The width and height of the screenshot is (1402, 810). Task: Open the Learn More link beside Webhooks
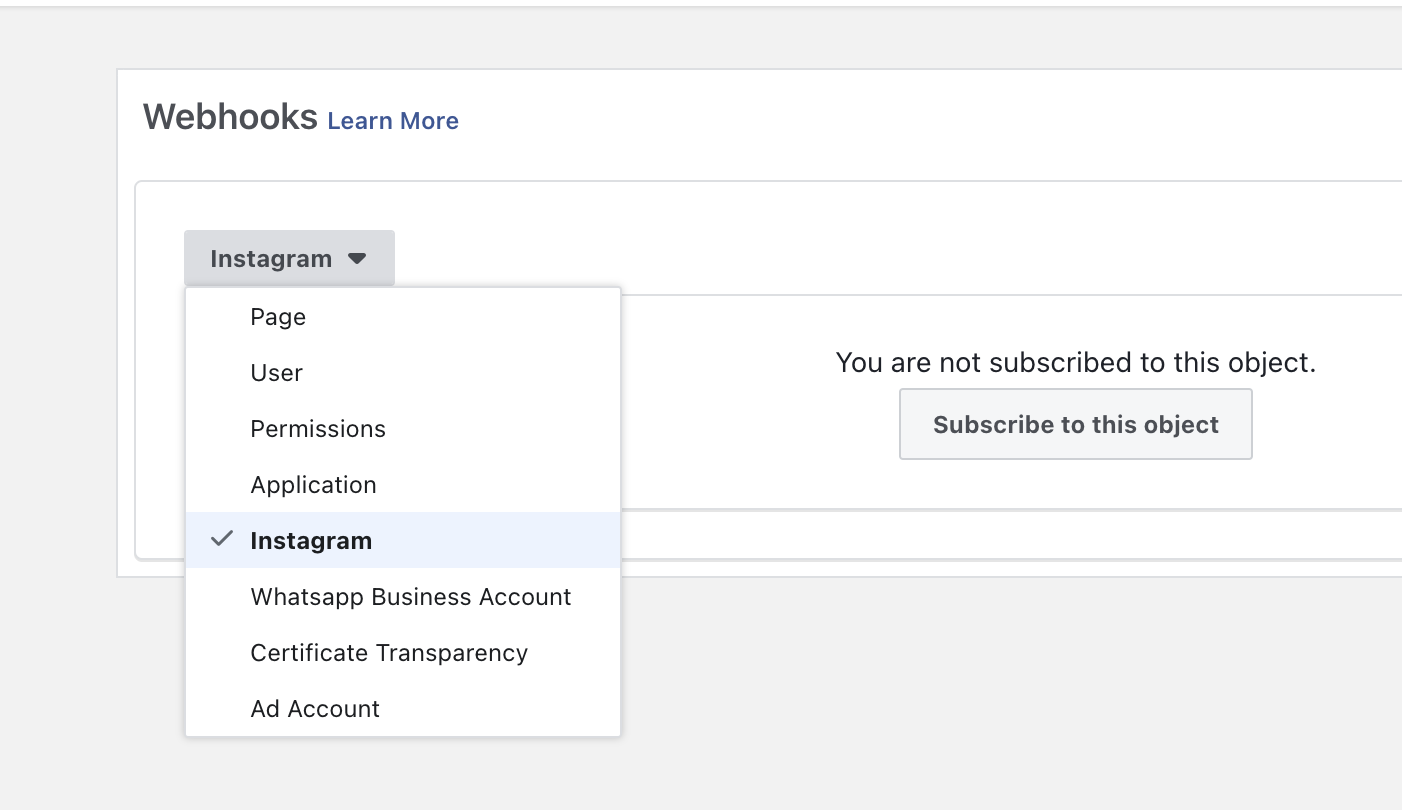point(393,121)
